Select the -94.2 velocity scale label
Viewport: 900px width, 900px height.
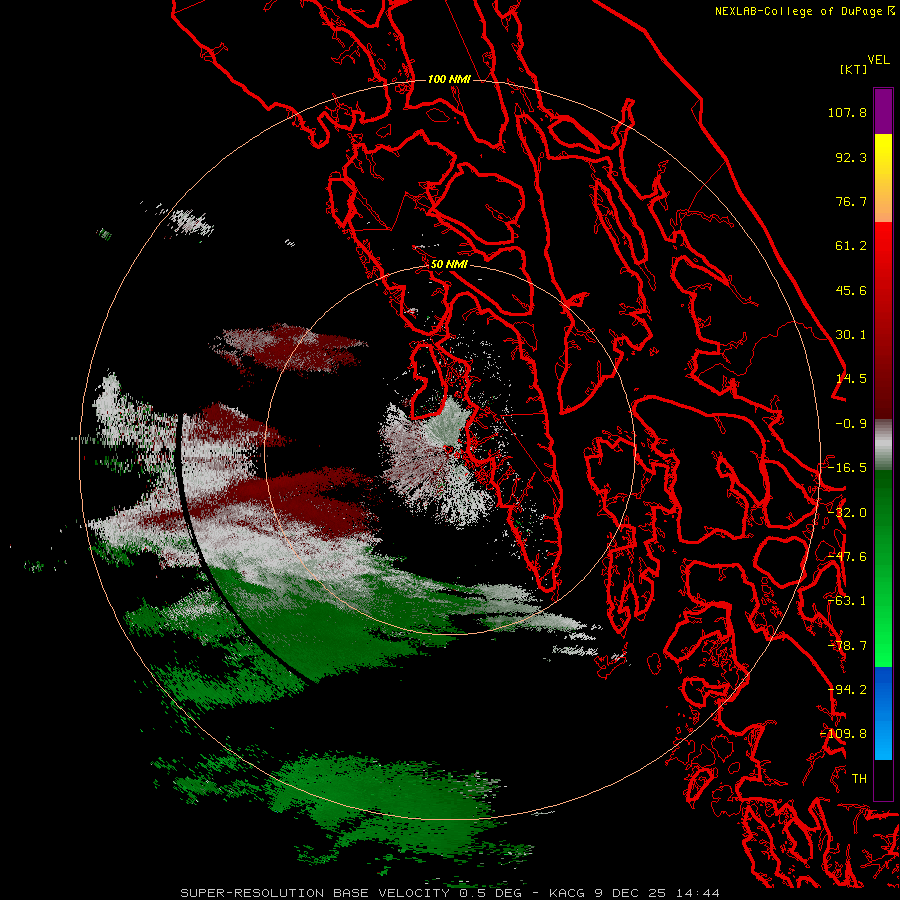[x=847, y=690]
